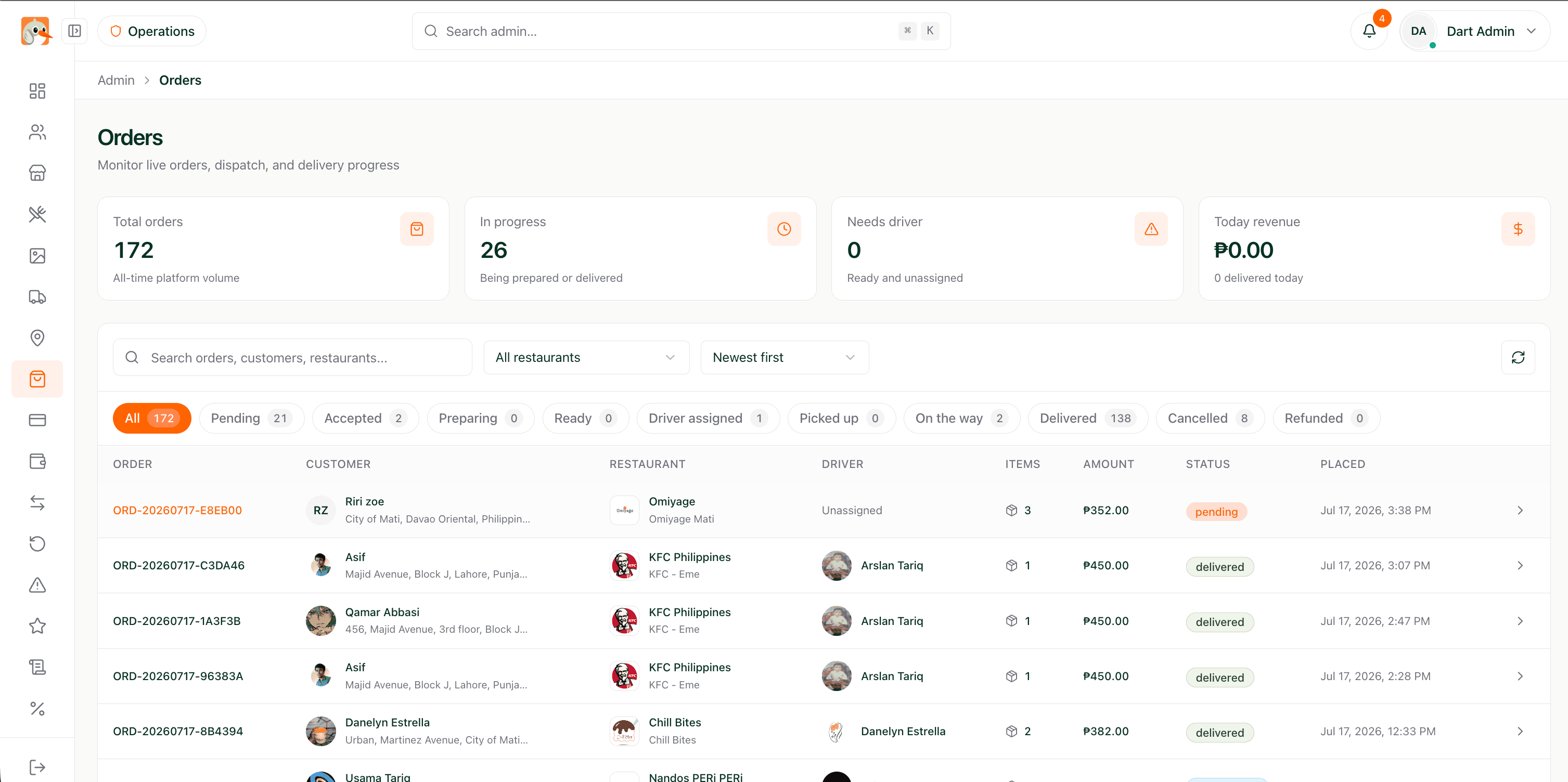The width and height of the screenshot is (1568, 782).
Task: Select the All 172 orders tab
Action: (151, 418)
